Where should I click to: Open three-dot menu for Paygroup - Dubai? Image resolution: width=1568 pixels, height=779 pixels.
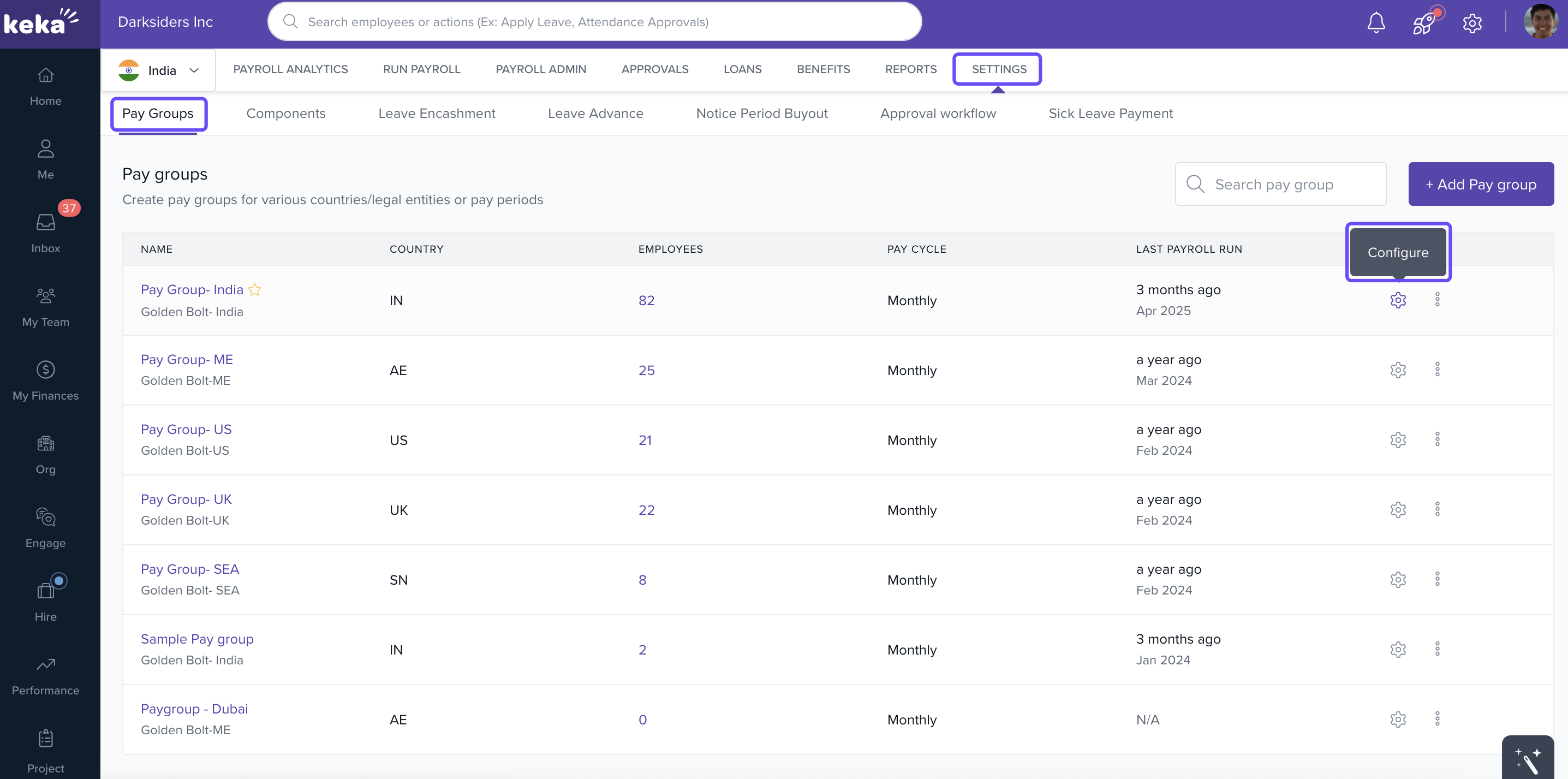coord(1437,719)
